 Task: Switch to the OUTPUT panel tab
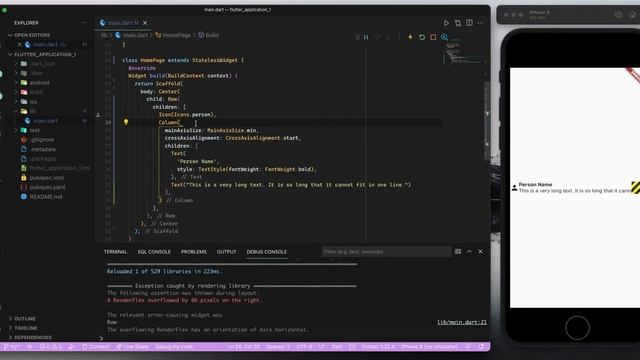click(x=227, y=252)
